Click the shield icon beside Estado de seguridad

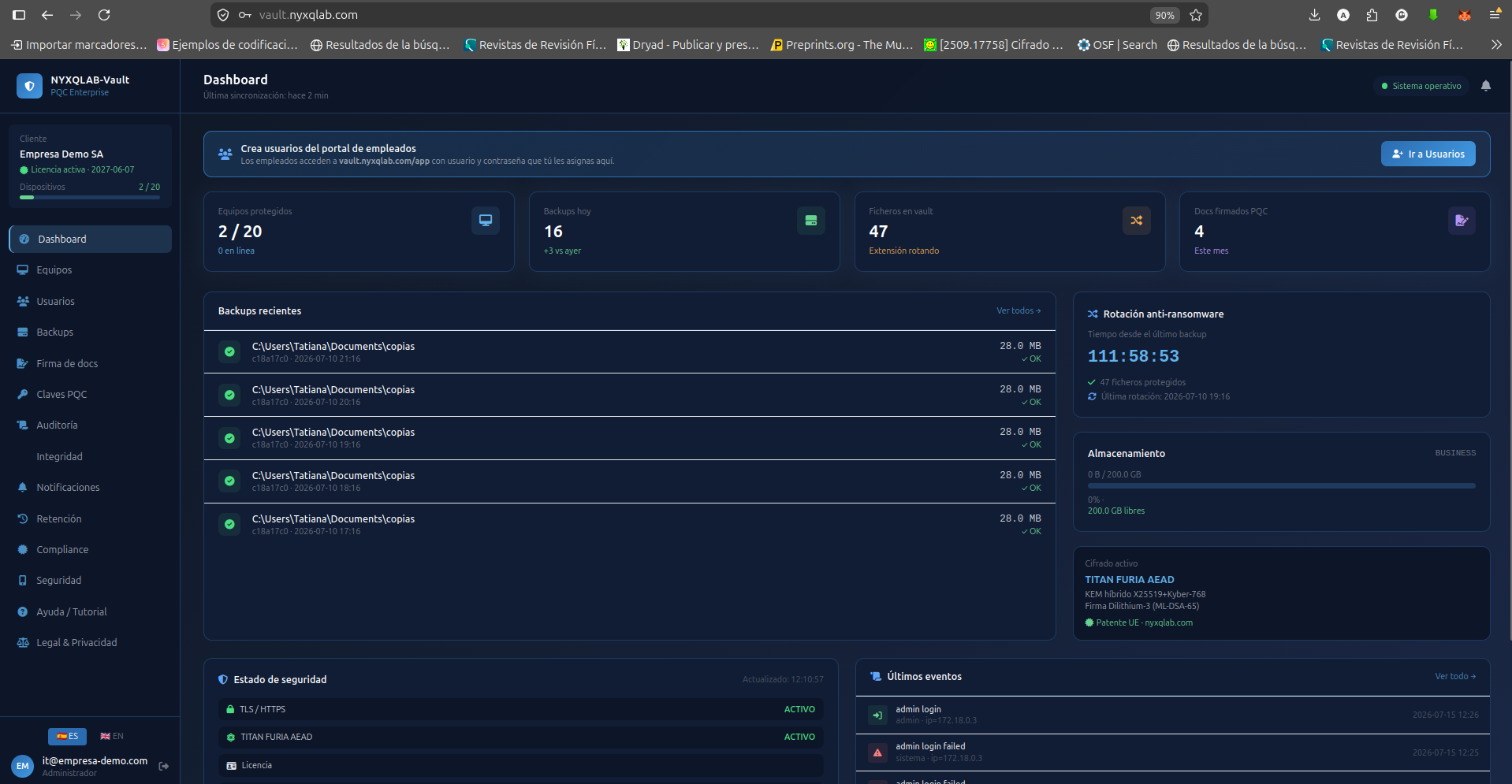coord(223,679)
